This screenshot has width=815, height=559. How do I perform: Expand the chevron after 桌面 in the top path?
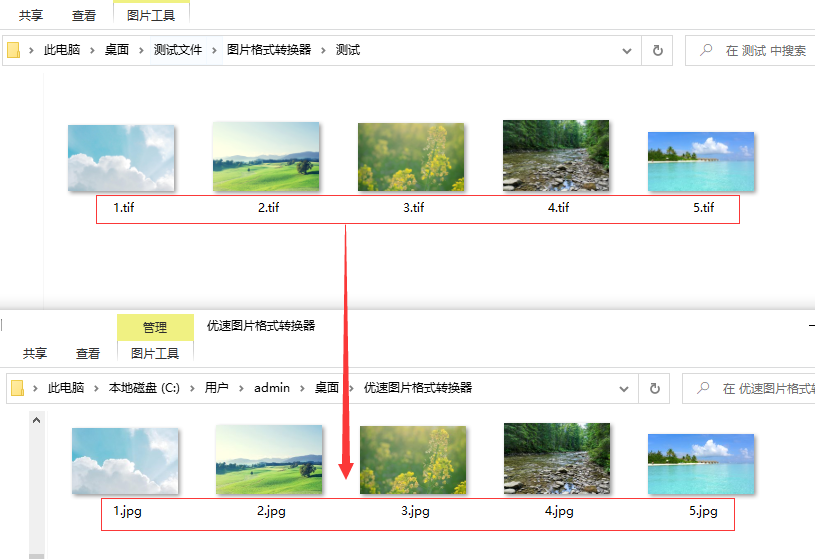[141, 50]
